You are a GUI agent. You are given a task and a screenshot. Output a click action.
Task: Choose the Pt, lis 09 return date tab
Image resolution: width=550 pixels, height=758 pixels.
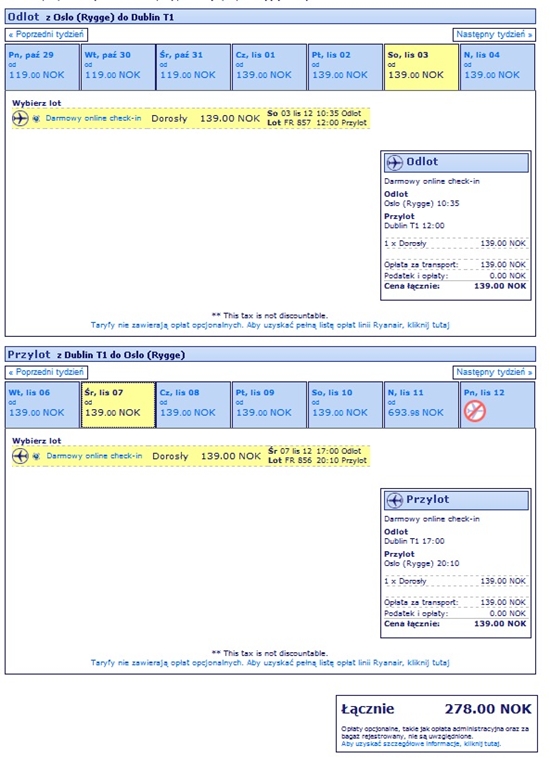click(269, 405)
